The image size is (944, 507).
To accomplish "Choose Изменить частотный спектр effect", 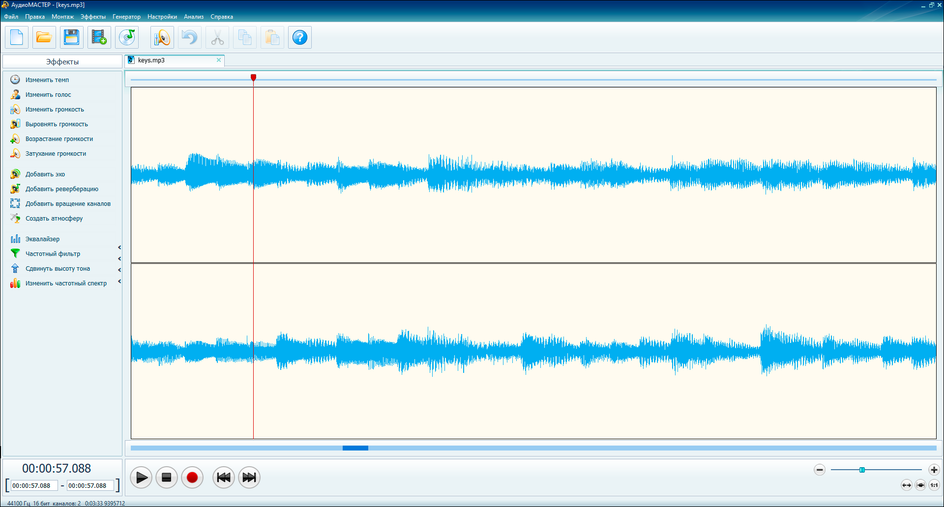I will coord(66,283).
